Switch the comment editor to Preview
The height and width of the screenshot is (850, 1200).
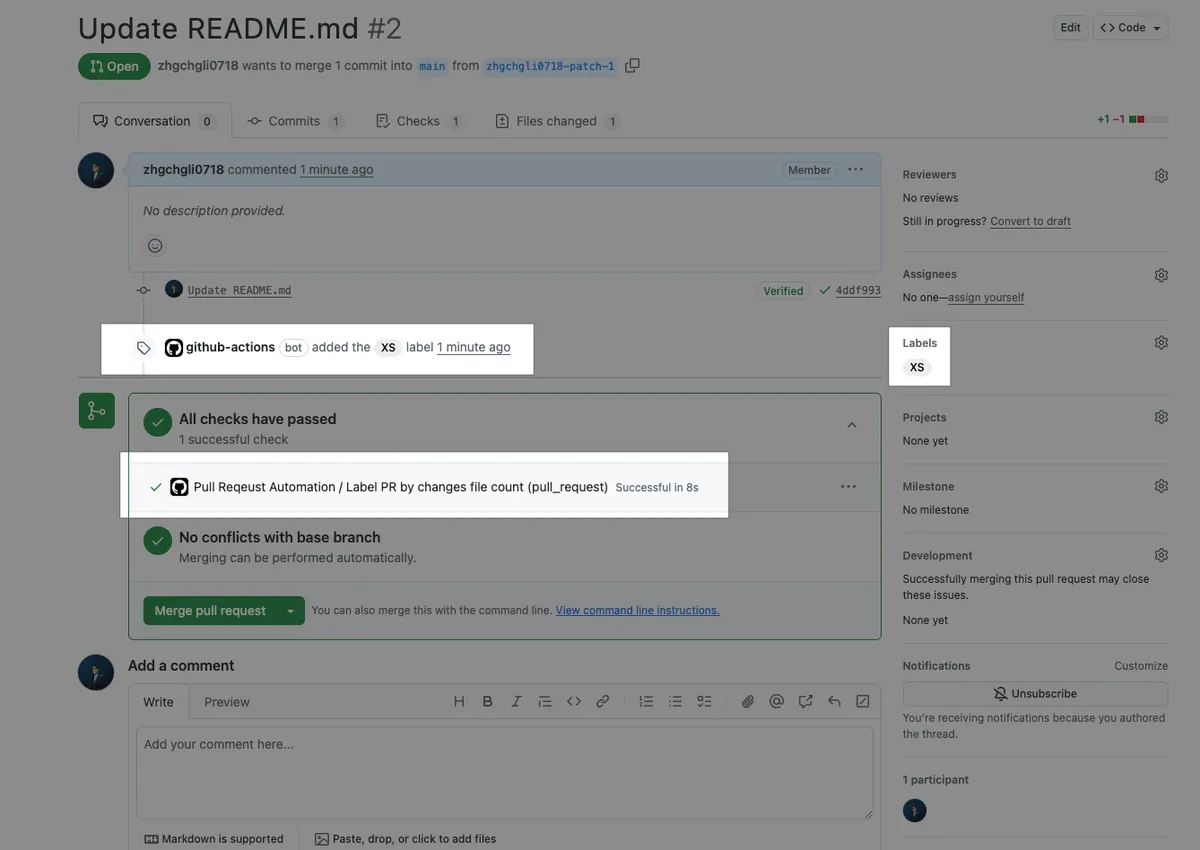[227, 702]
